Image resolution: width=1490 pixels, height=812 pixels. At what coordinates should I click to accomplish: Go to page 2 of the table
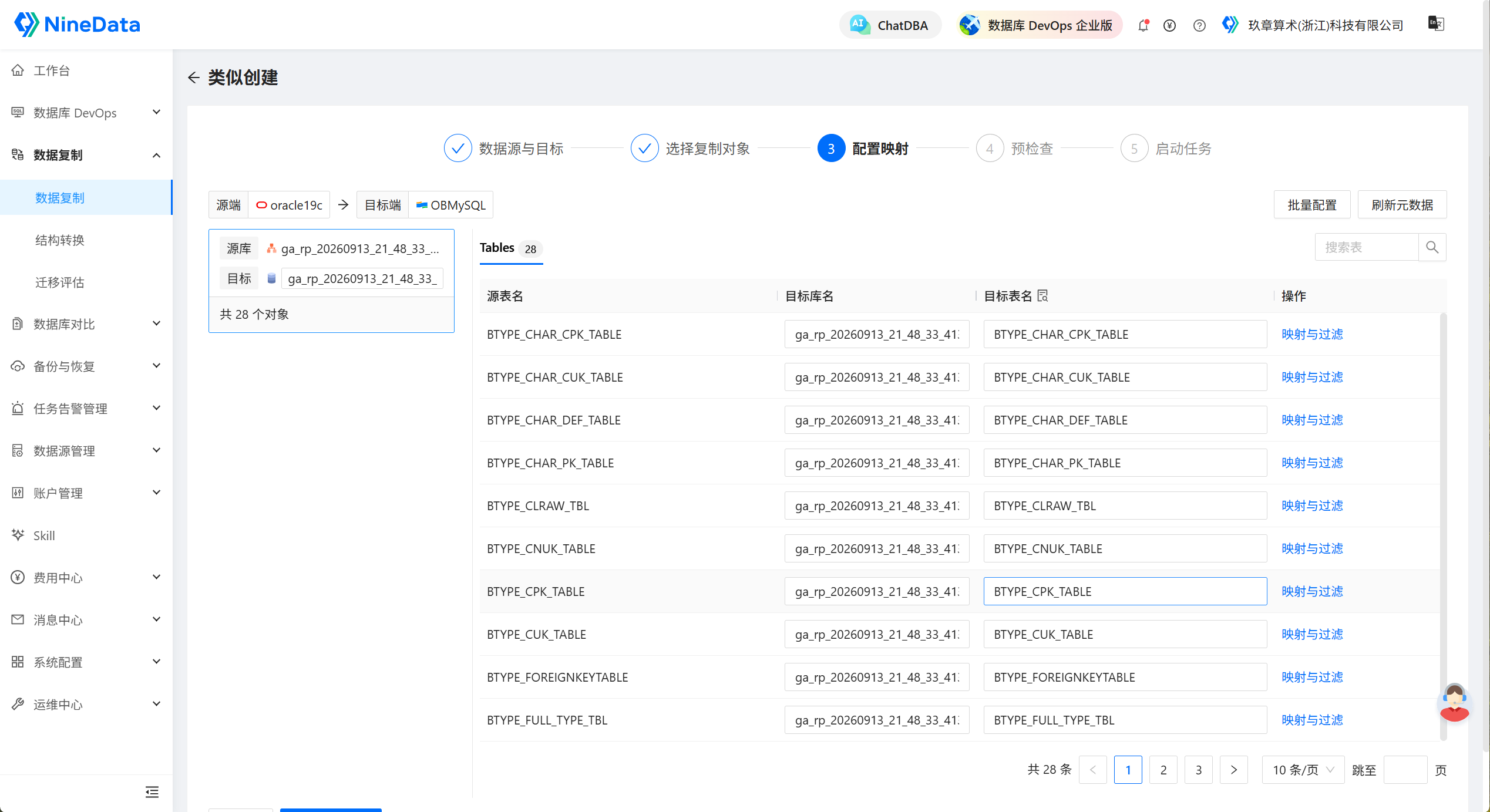tap(1163, 770)
